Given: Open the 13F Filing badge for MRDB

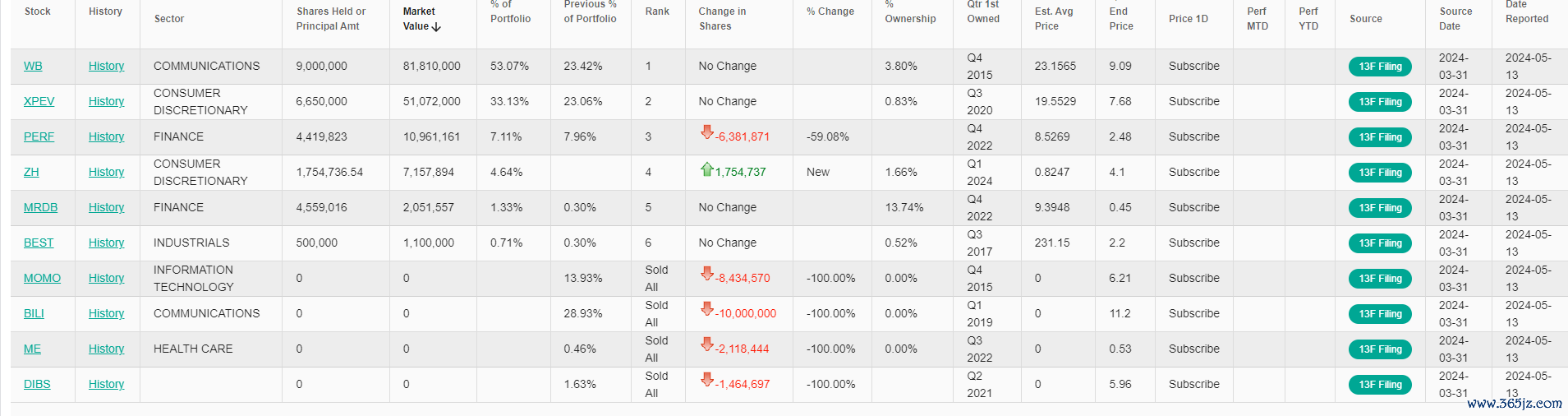Looking at the screenshot, I should pos(1379,208).
